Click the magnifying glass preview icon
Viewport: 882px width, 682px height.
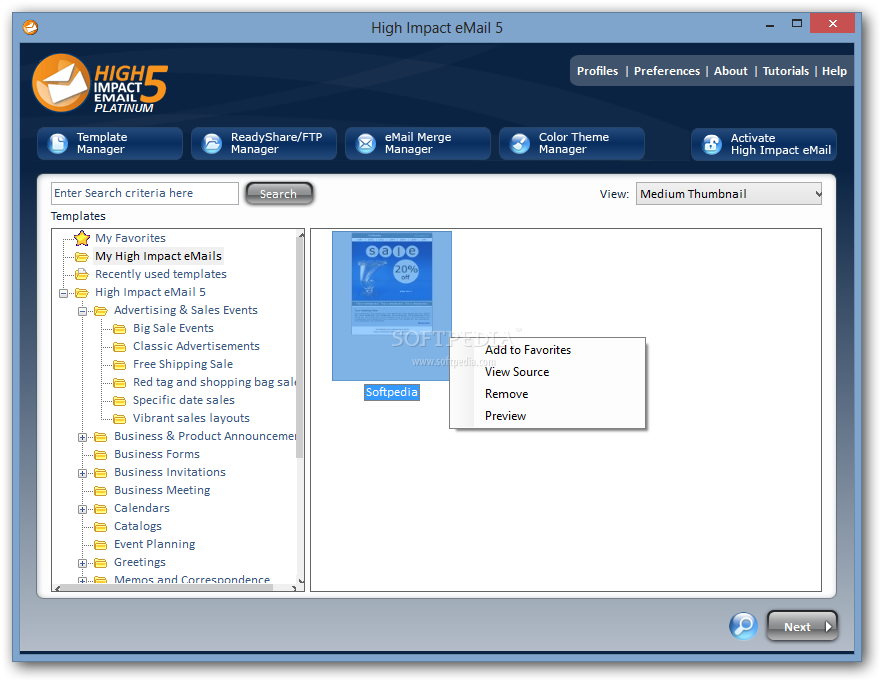(x=743, y=626)
